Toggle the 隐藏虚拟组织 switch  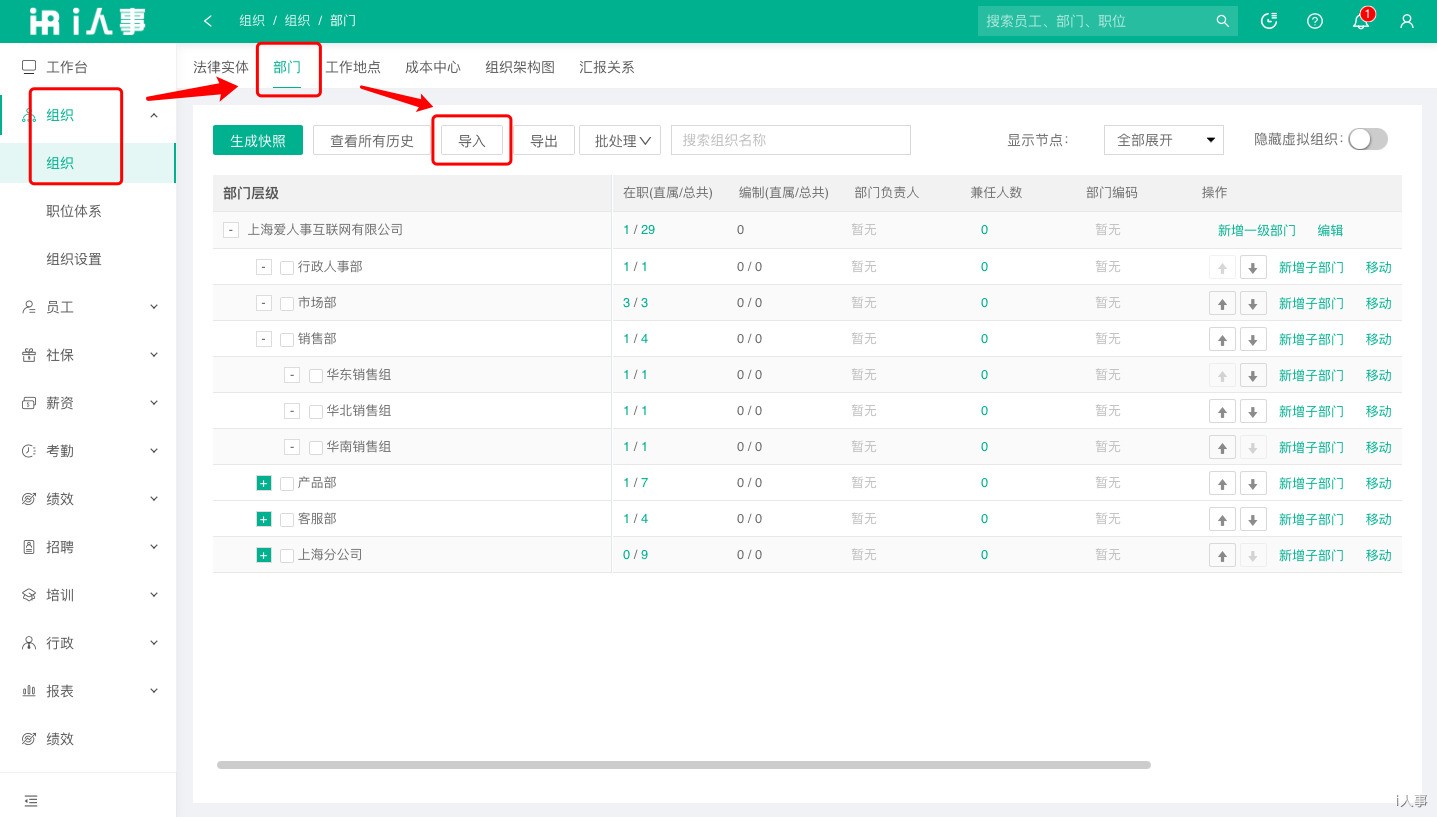[1368, 139]
